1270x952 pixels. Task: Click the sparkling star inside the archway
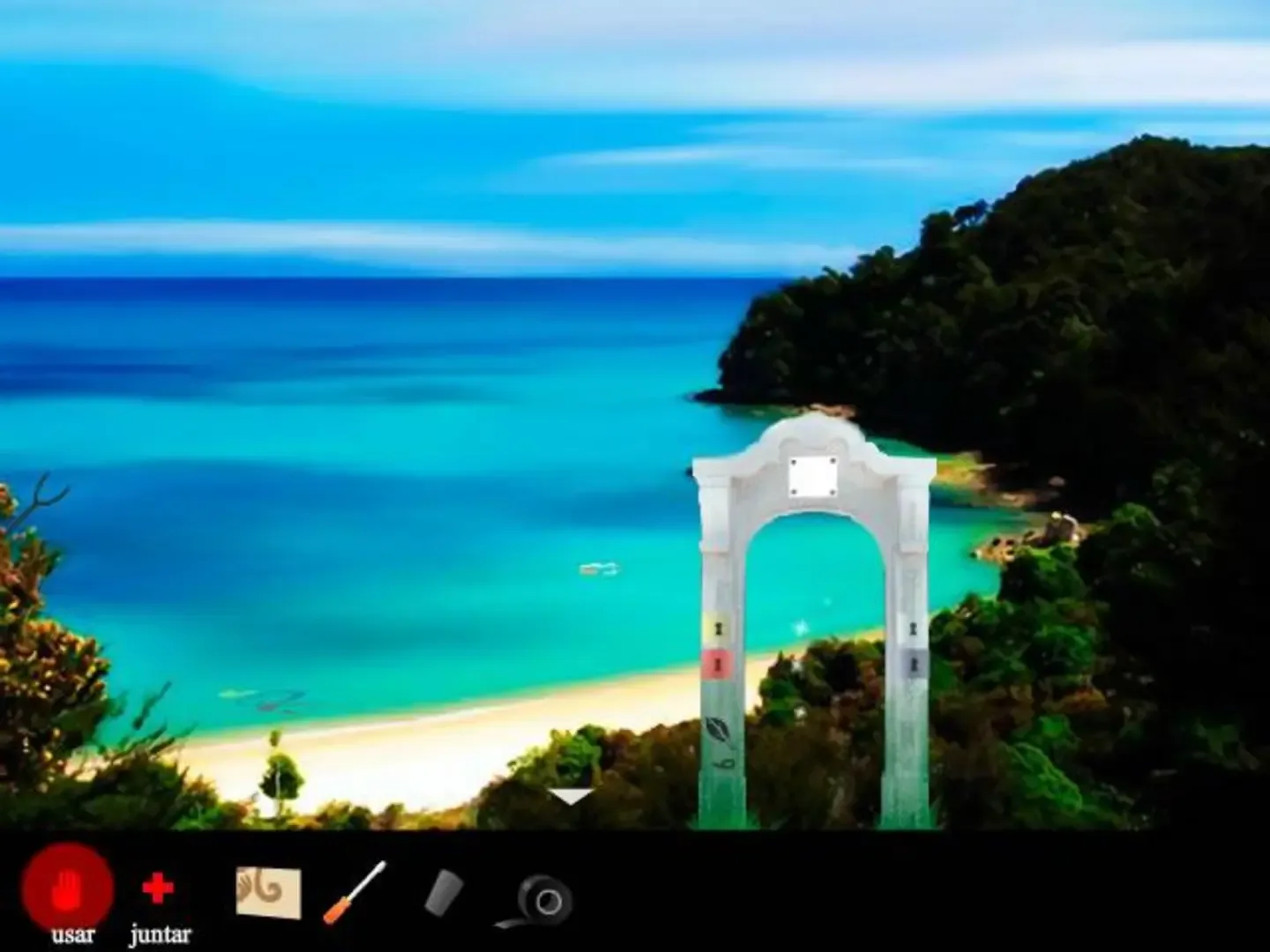click(802, 628)
